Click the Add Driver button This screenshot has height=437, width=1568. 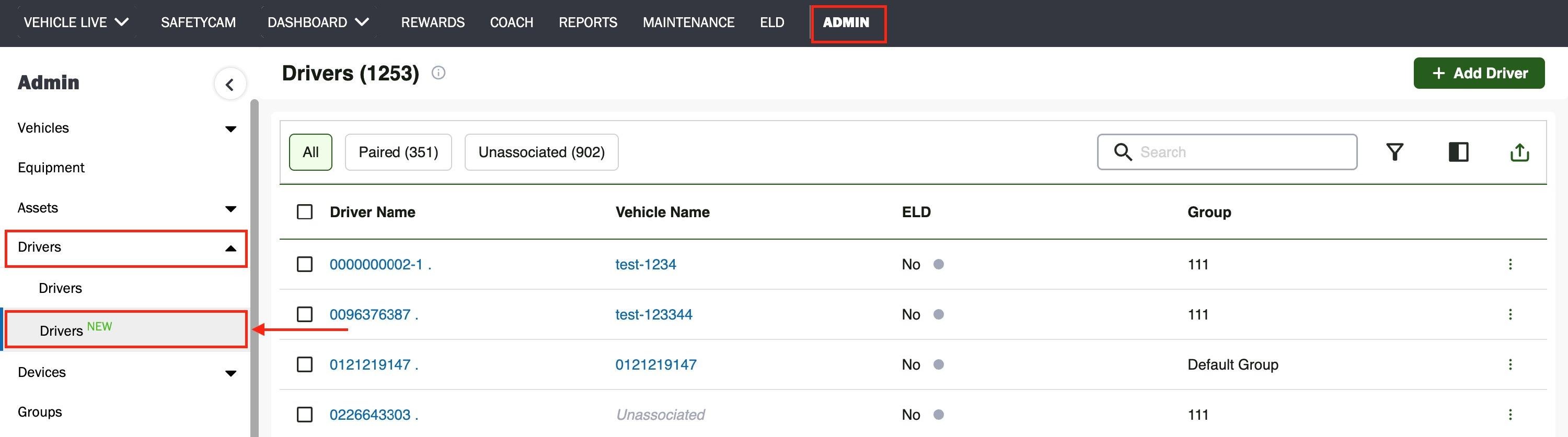1479,73
